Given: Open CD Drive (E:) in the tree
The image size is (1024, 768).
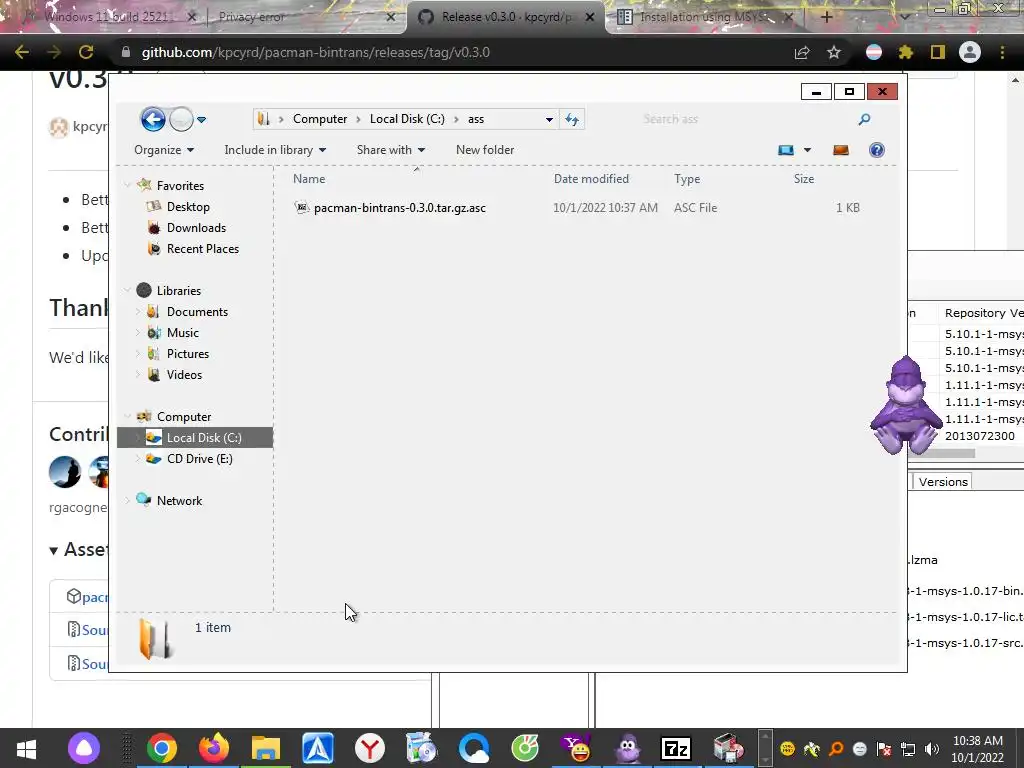Looking at the screenshot, I should point(199,459).
